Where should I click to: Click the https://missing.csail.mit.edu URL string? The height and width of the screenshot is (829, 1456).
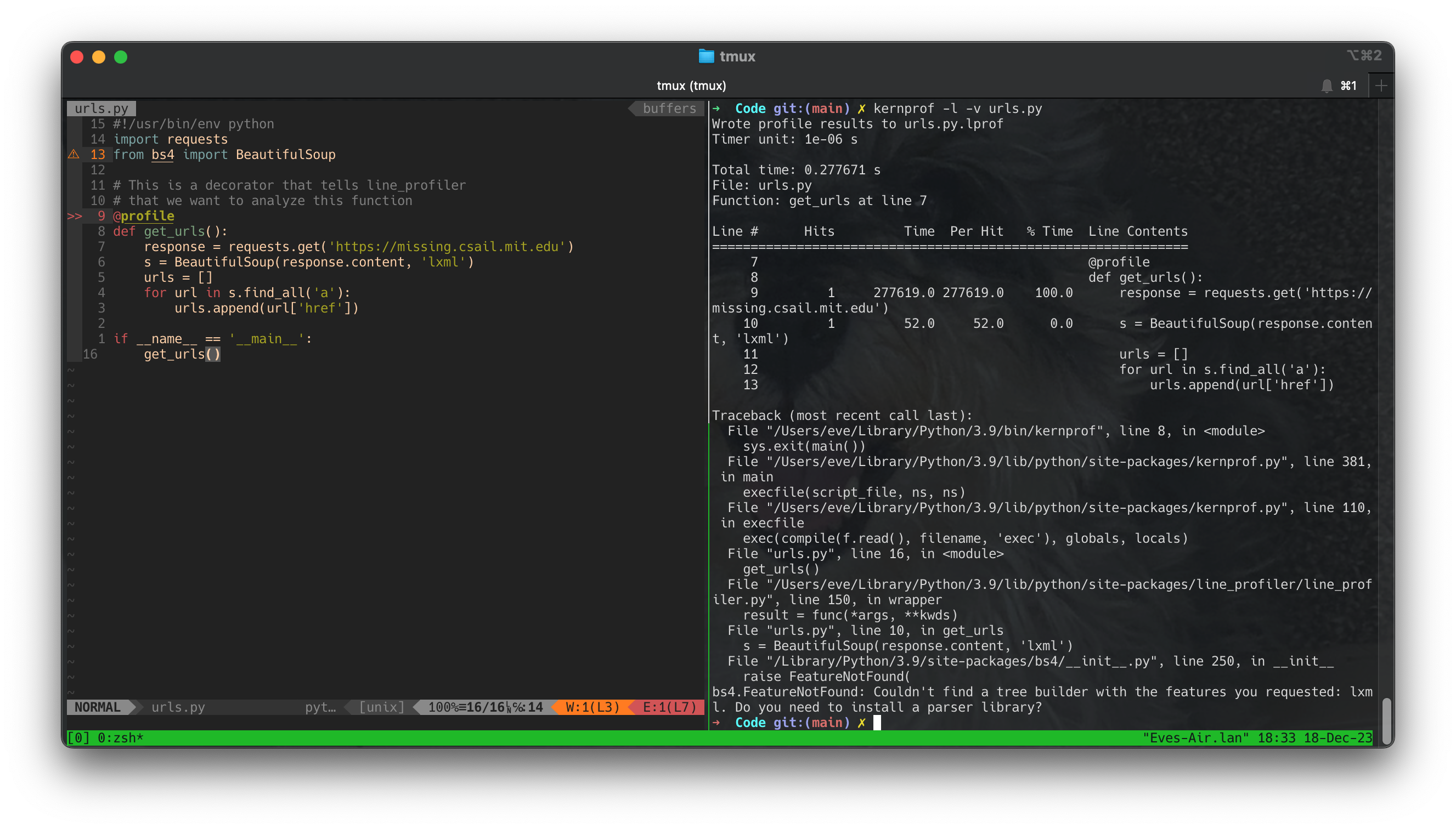pyautogui.click(x=449, y=247)
